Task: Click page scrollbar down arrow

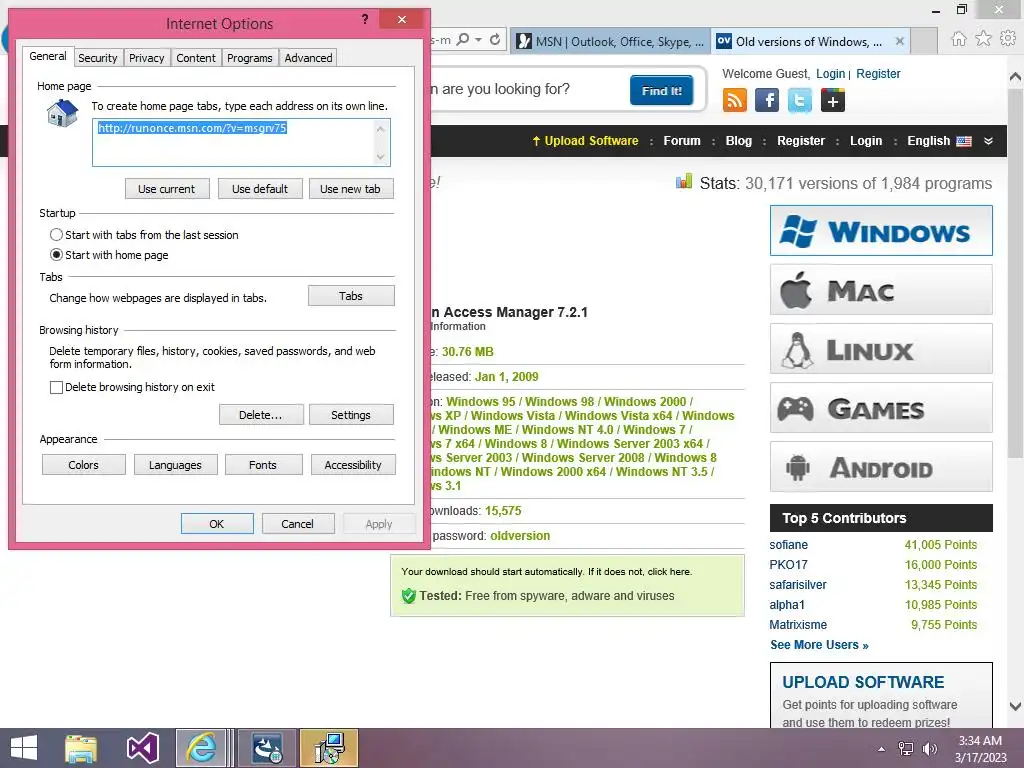Action: pyautogui.click(x=1016, y=706)
